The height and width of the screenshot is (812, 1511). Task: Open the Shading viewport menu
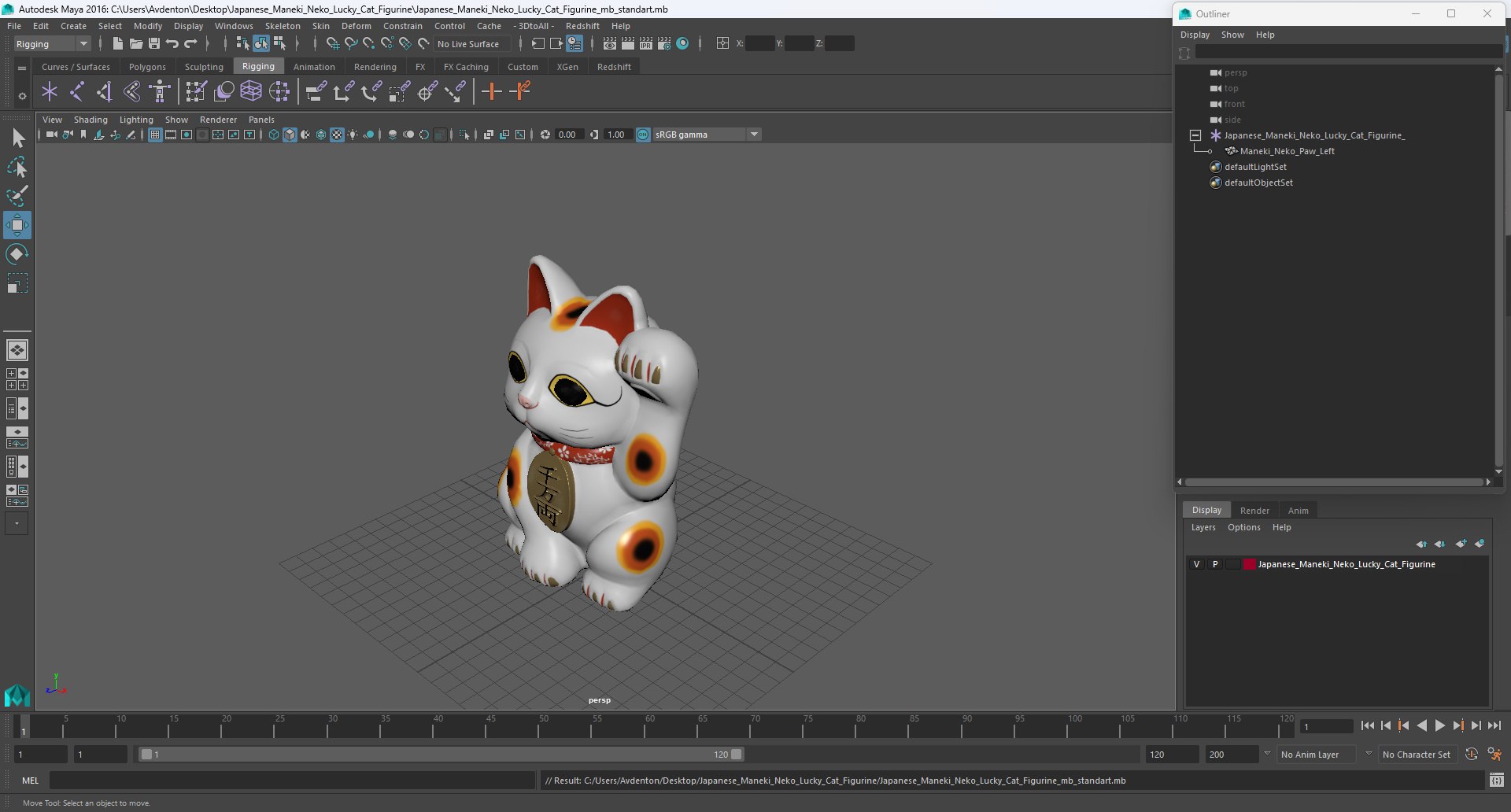pyautogui.click(x=91, y=120)
